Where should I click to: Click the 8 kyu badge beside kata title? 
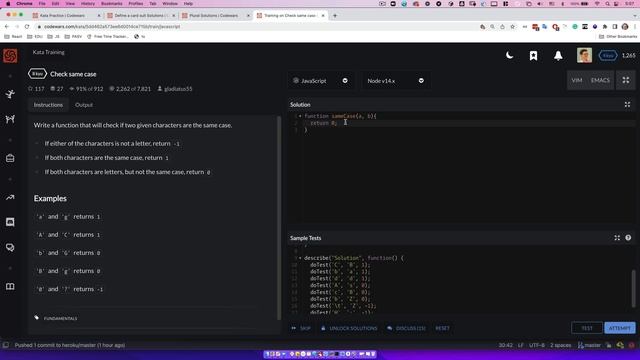pos(37,74)
